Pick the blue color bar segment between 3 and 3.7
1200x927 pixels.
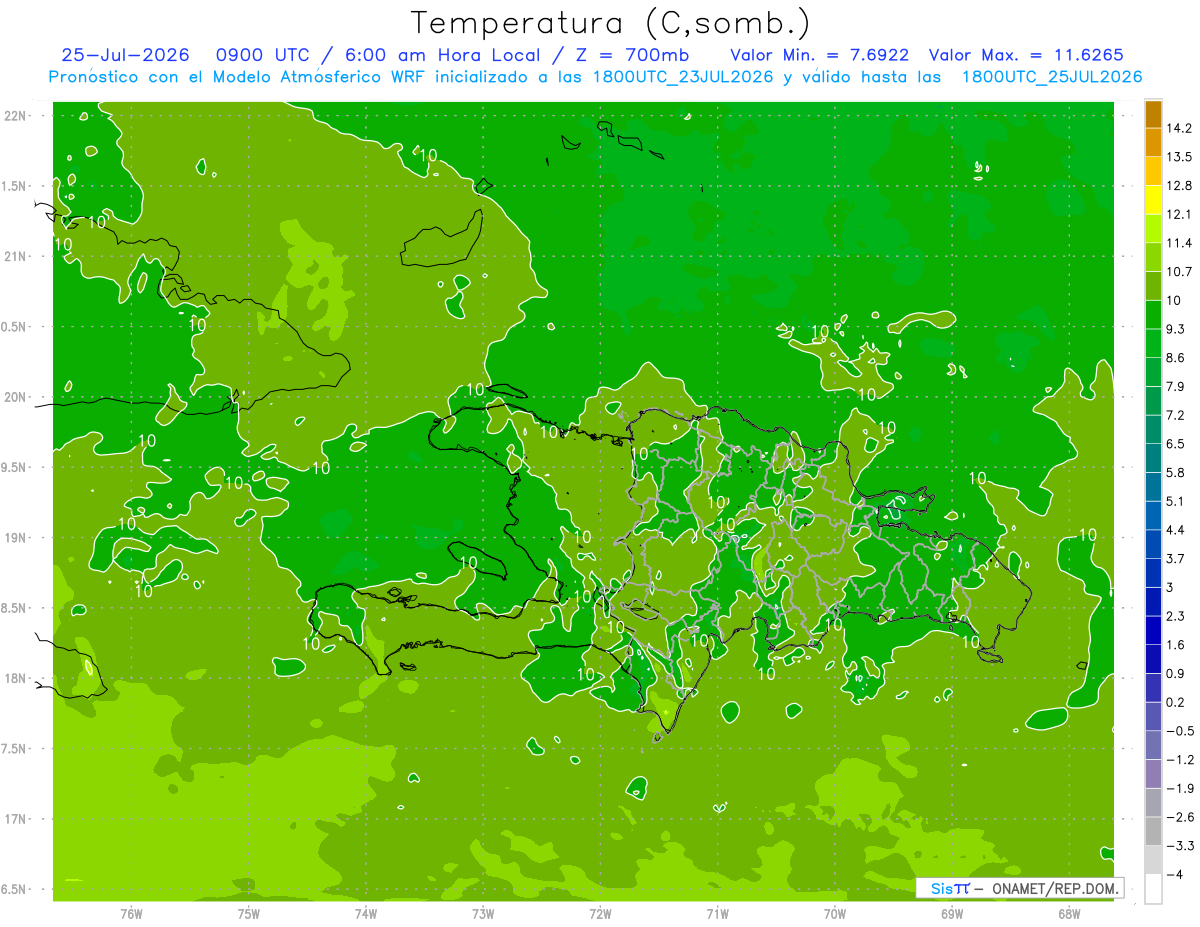point(1153,573)
